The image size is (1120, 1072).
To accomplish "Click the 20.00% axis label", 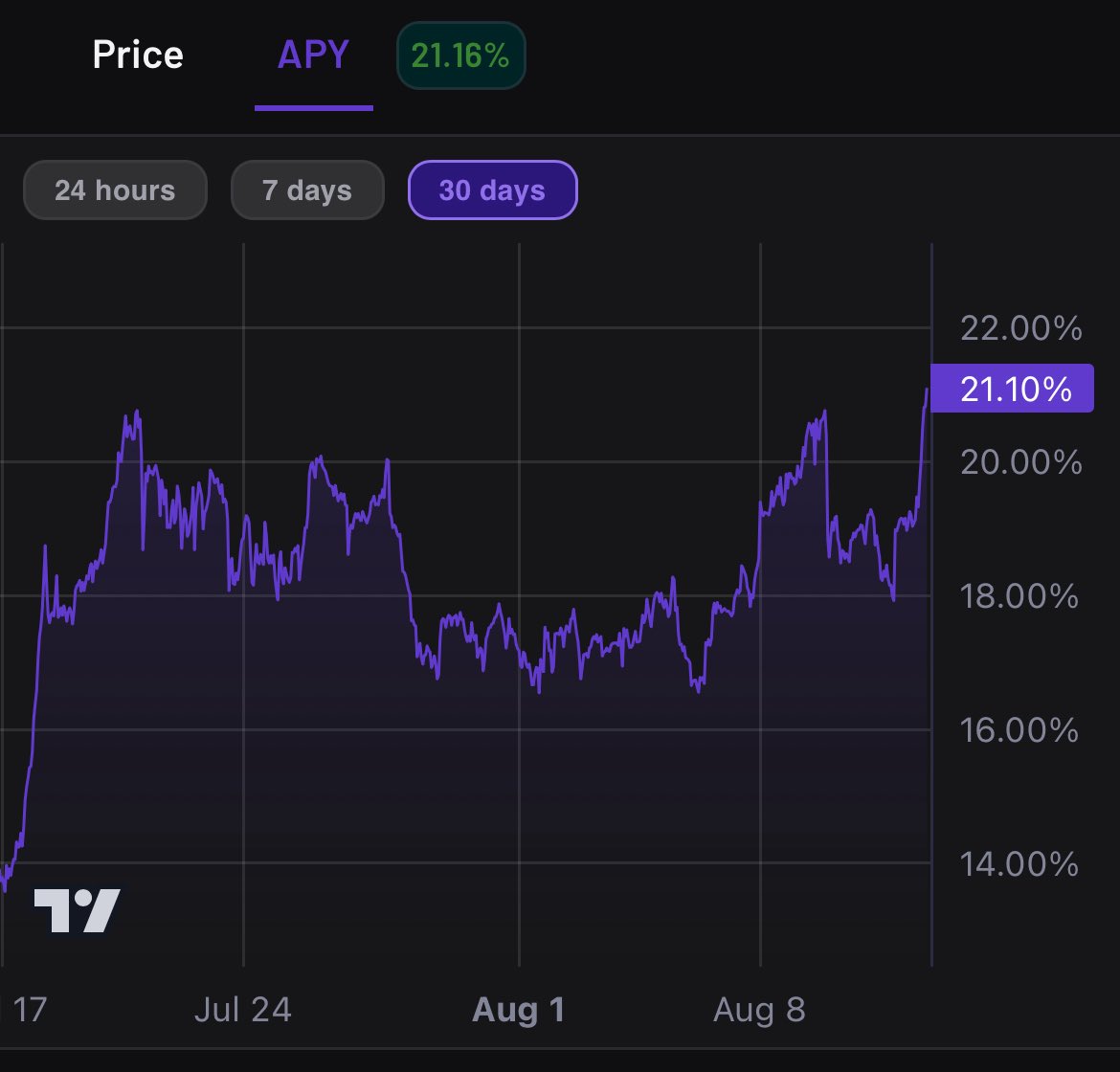I will (x=1020, y=462).
